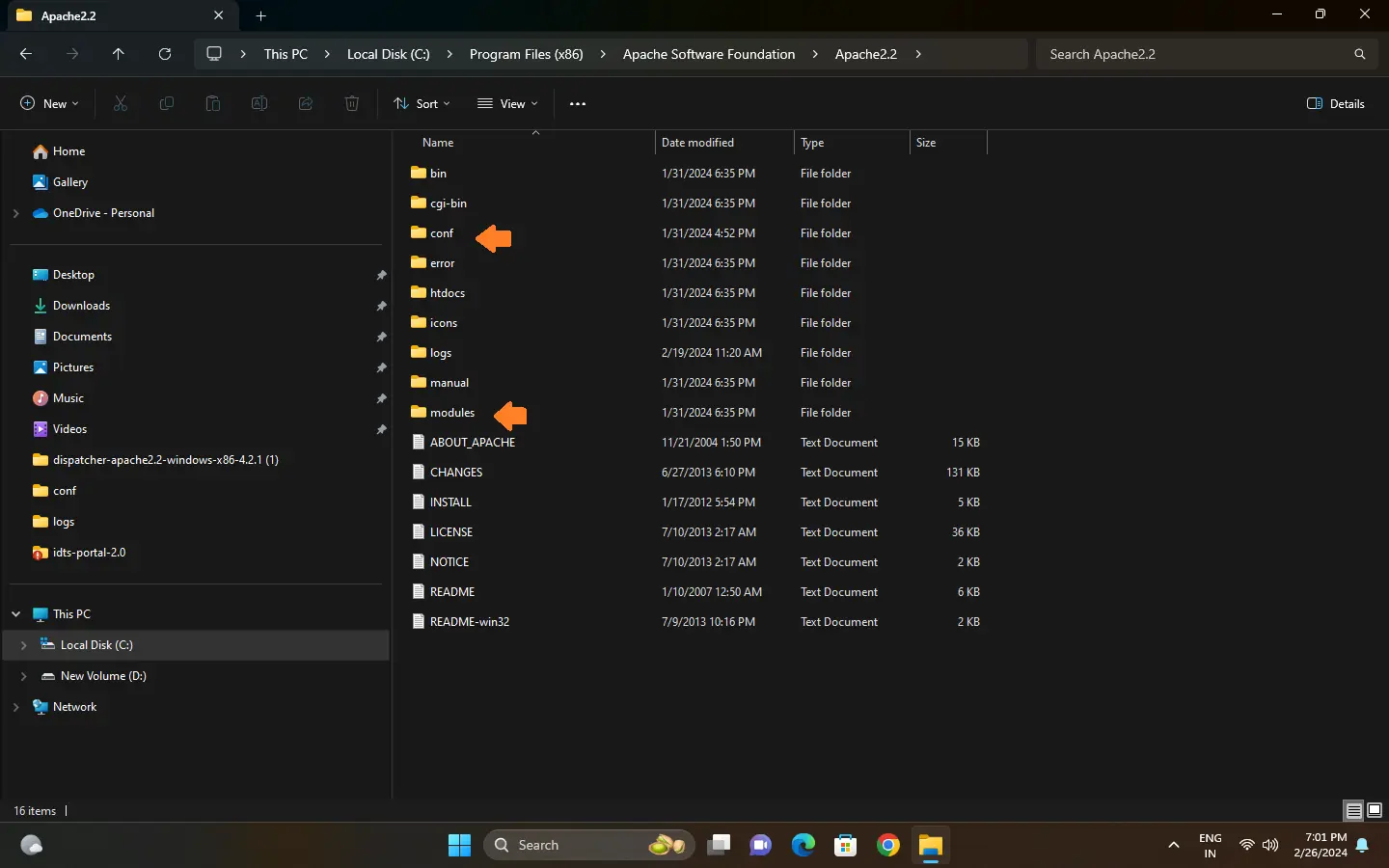Launch Microsoft Edge from taskbar

[803, 845]
